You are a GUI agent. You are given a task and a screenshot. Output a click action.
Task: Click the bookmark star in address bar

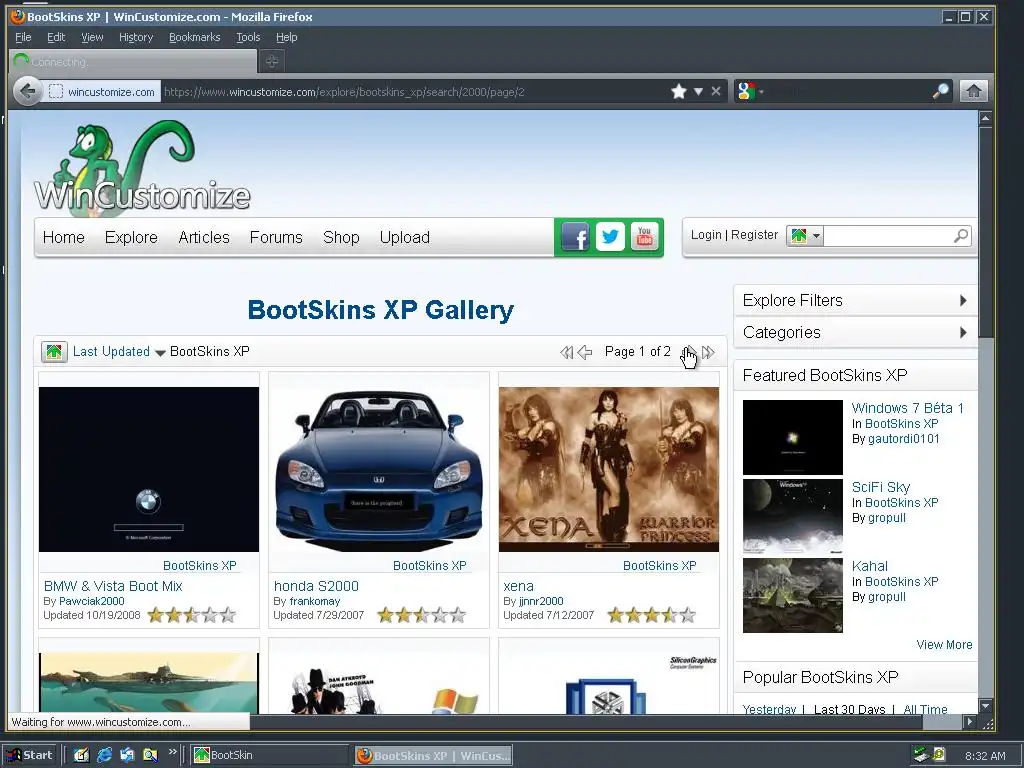point(679,91)
